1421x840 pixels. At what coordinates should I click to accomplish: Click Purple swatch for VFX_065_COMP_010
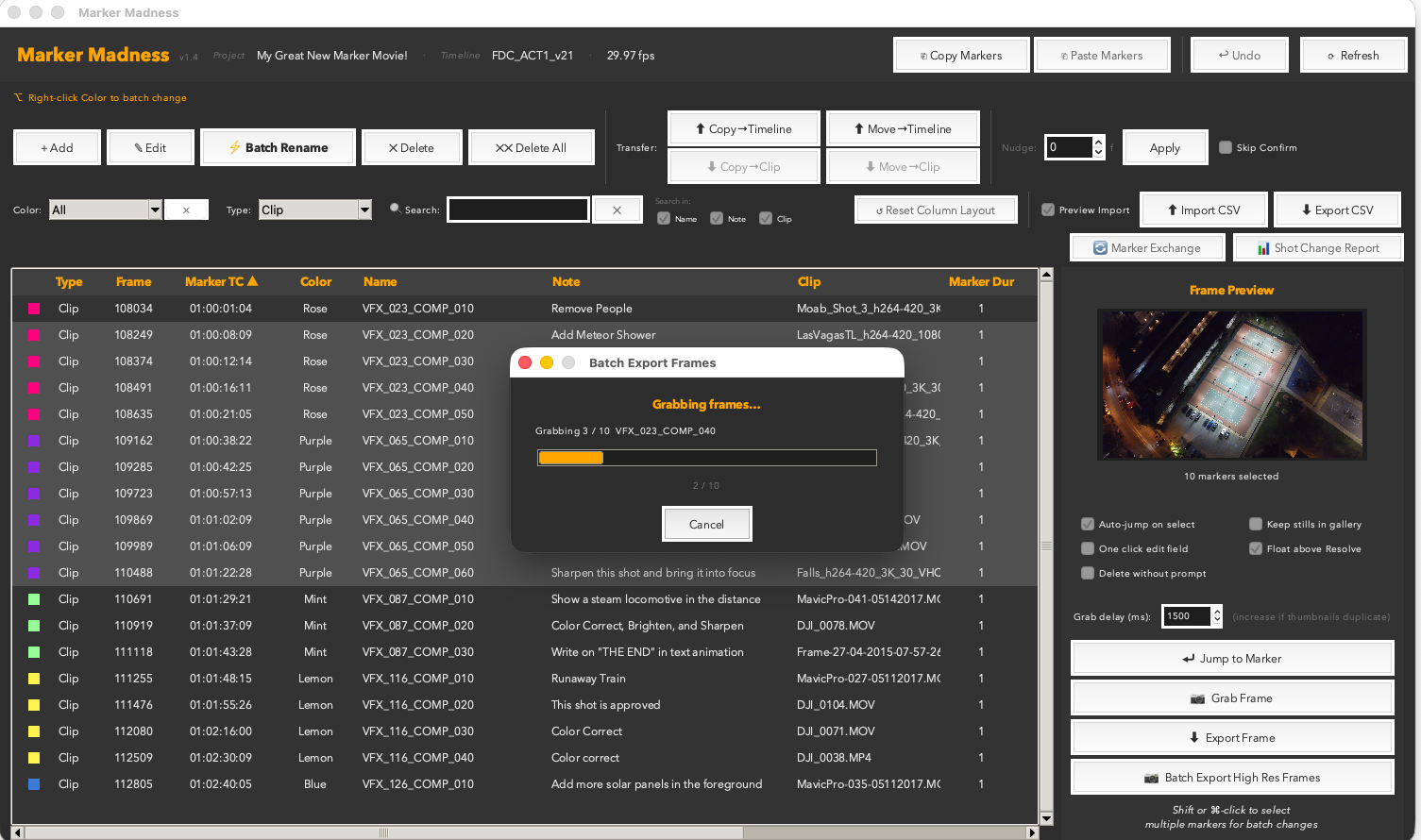34,441
